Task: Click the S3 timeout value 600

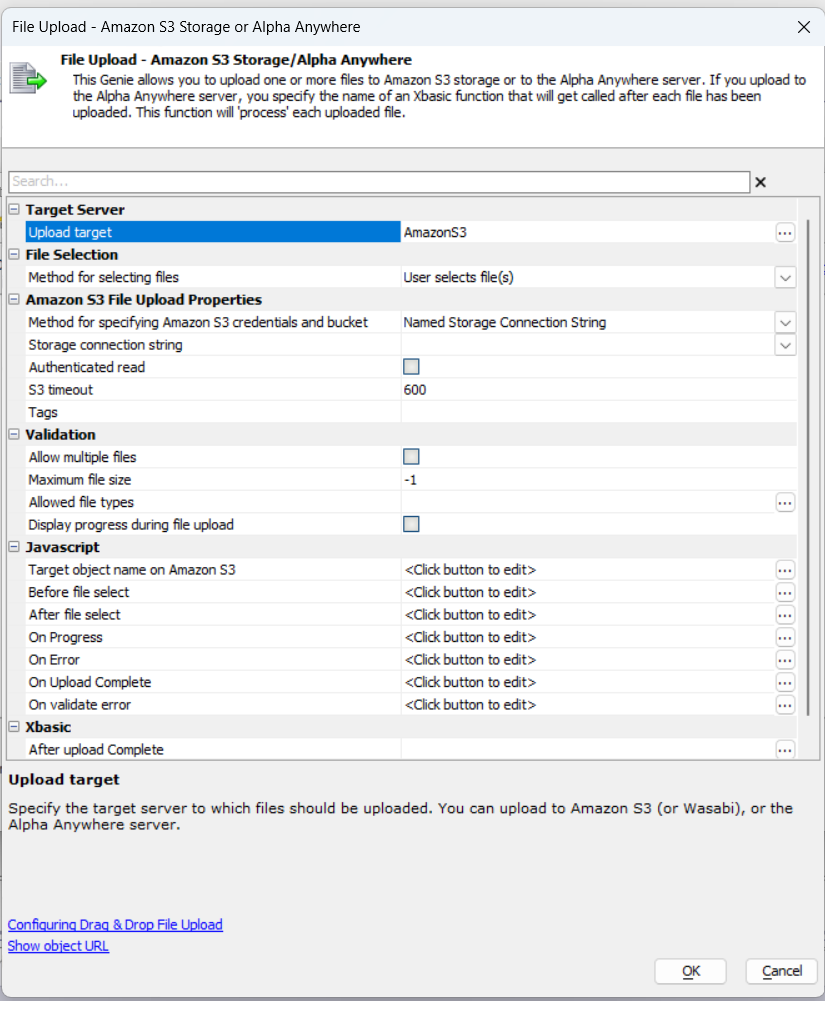Action: pos(415,390)
